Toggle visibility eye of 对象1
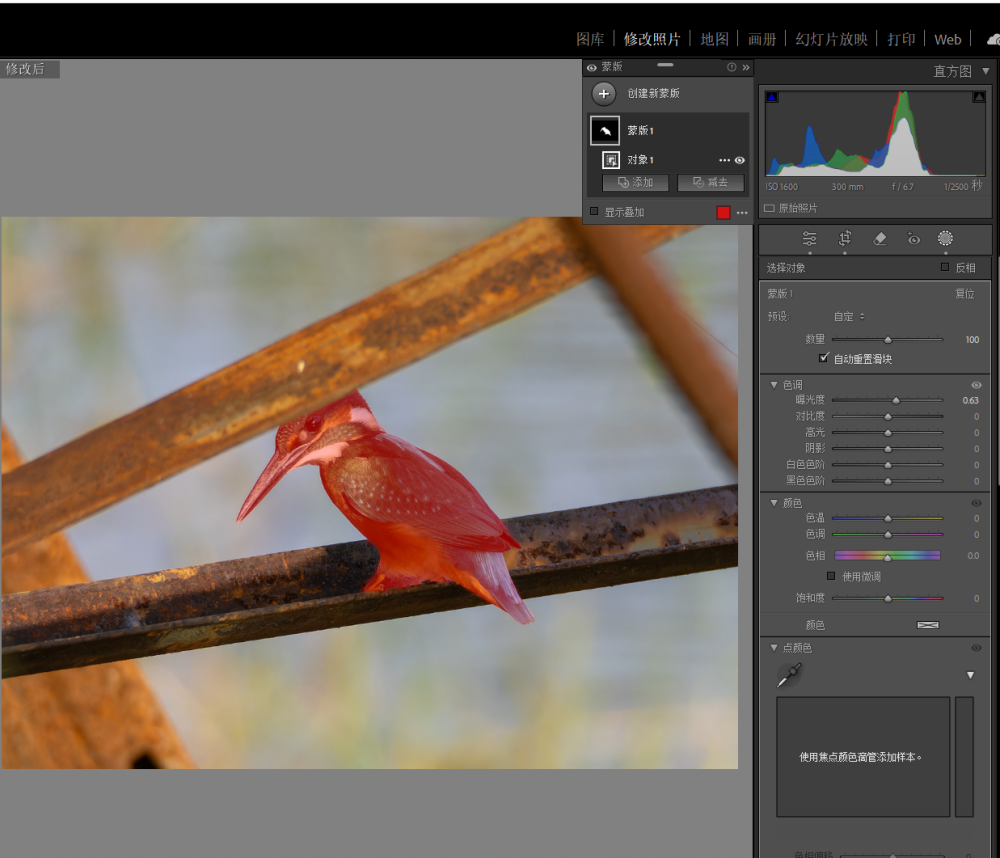The image size is (1000, 858). click(740, 160)
